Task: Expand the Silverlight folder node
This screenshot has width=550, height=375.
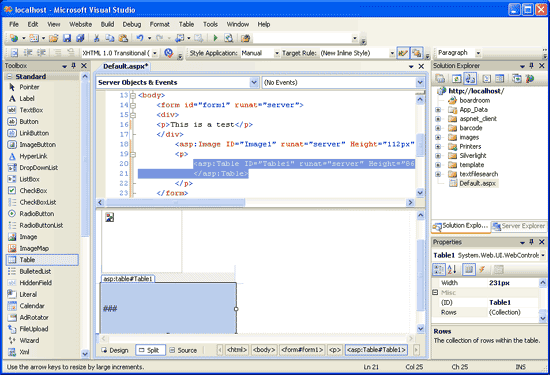Action: coord(438,156)
